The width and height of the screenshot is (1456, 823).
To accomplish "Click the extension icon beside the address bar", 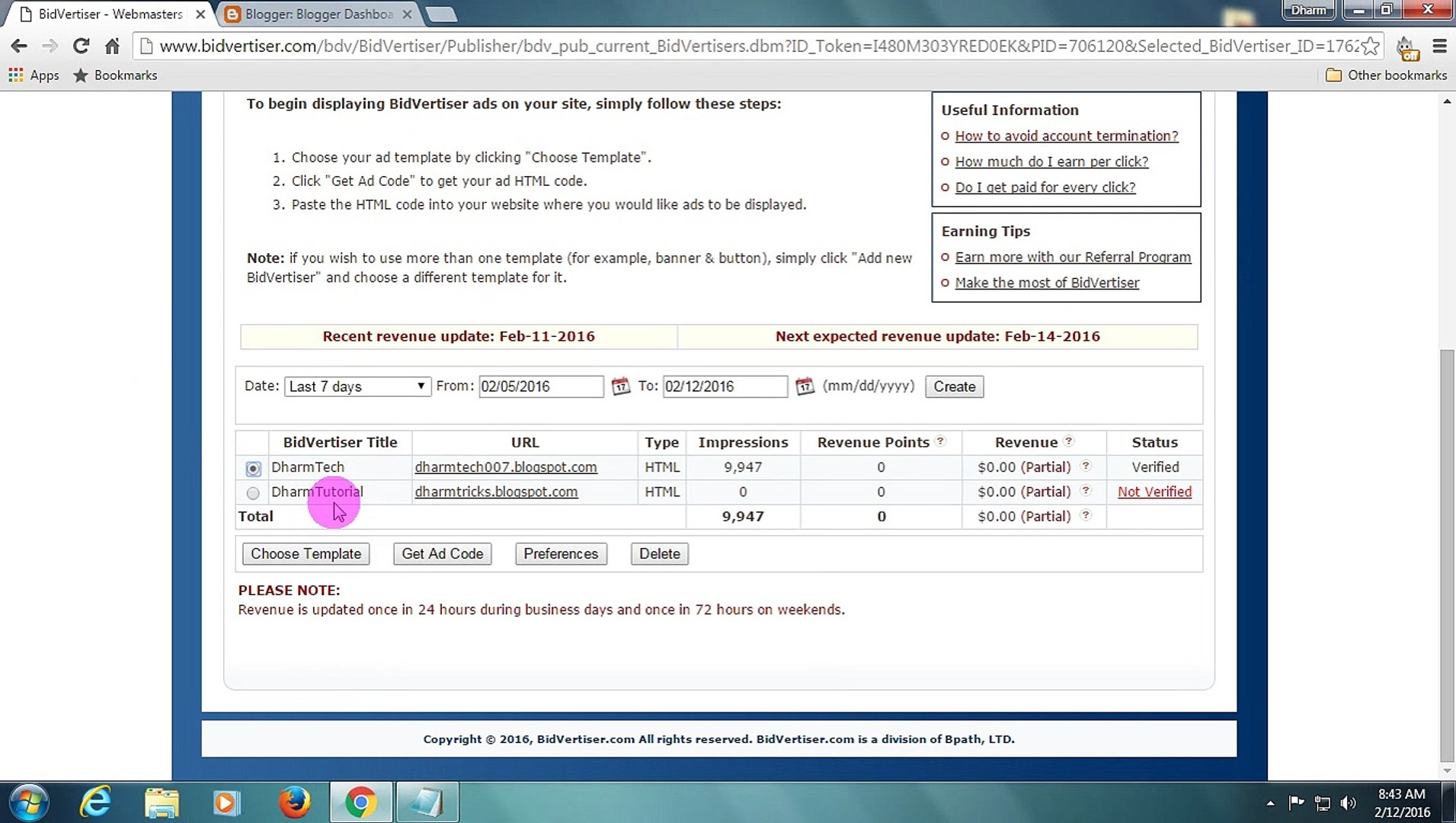I will tap(1406, 48).
